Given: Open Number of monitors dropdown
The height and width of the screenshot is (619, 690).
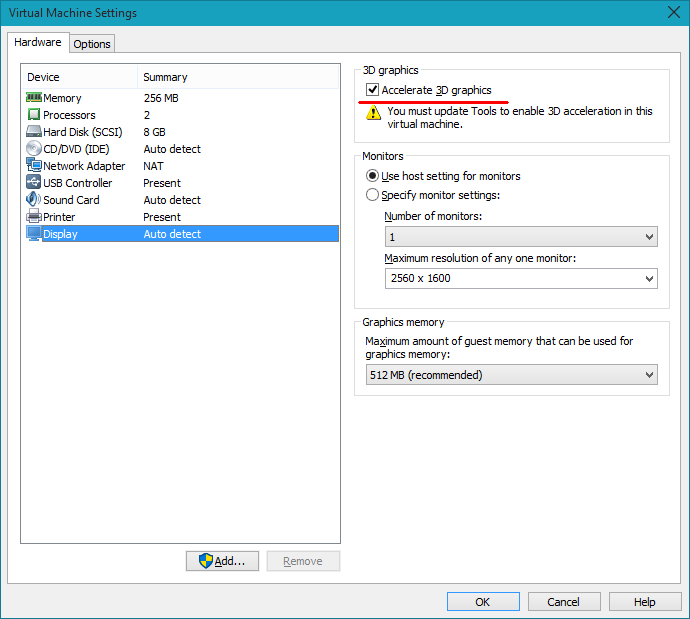Looking at the screenshot, I should click(521, 237).
